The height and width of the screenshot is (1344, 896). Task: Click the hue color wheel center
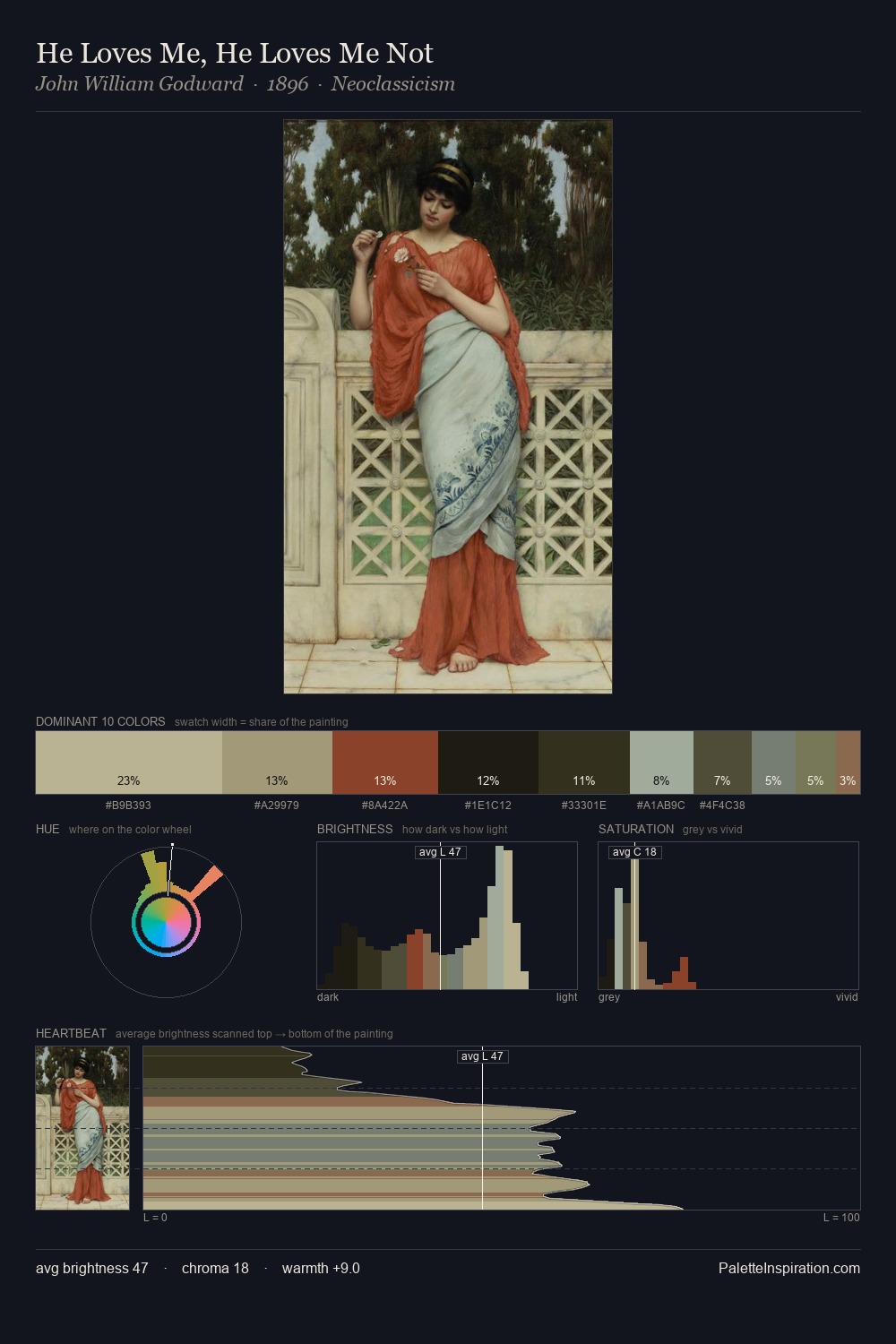coord(166,922)
